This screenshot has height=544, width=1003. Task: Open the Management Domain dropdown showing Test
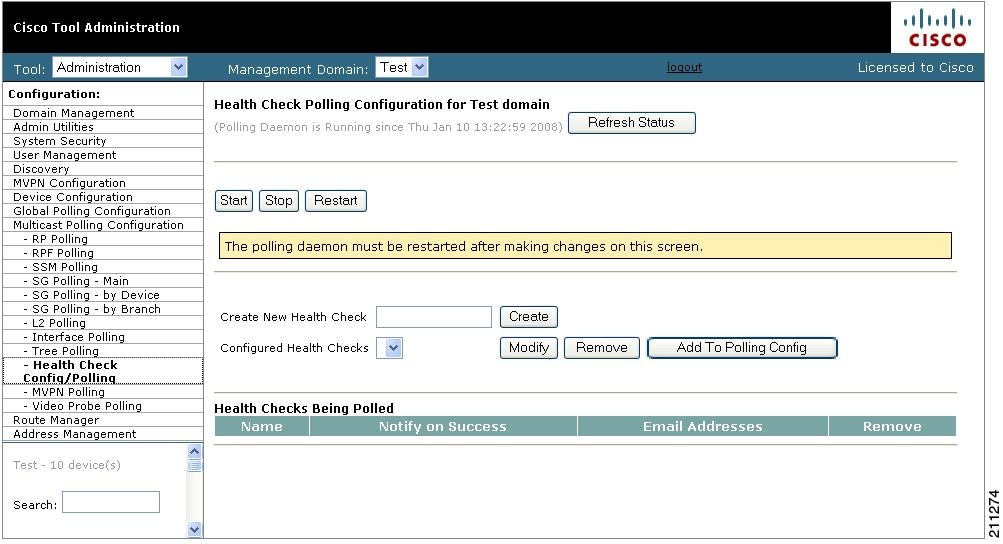(x=402, y=67)
